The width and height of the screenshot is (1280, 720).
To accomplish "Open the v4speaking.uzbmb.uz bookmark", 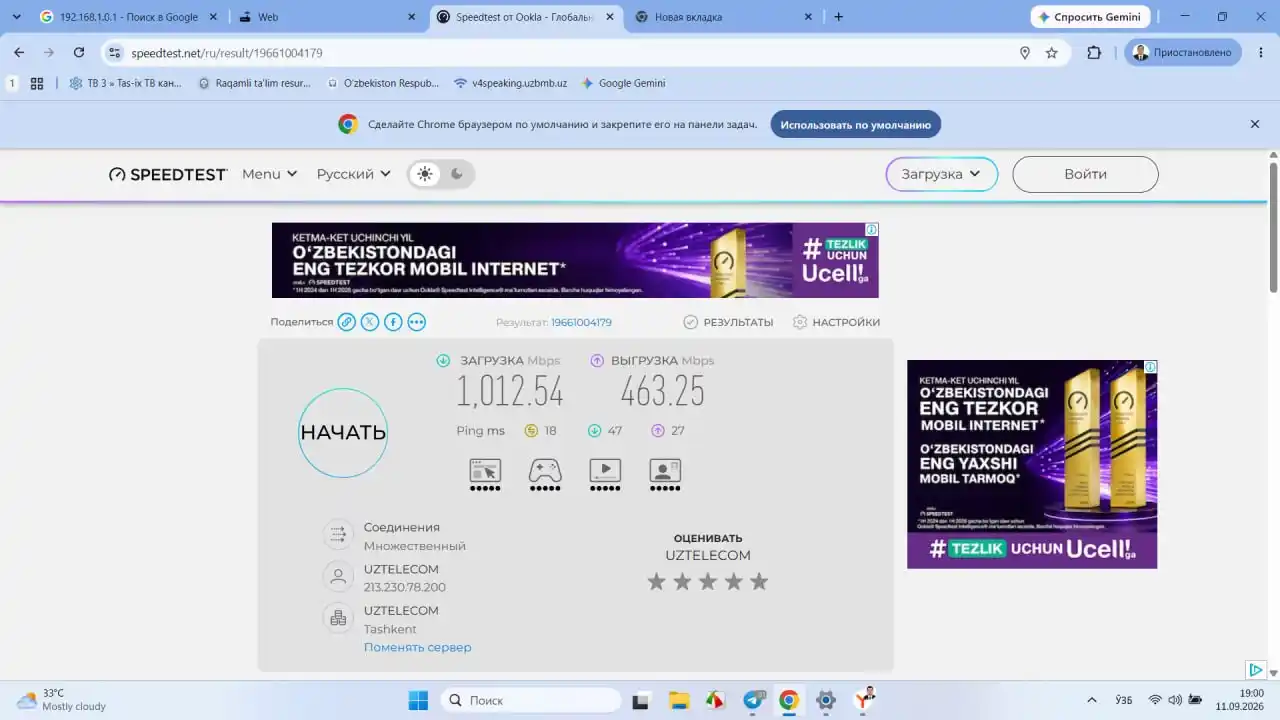I will tap(511, 83).
